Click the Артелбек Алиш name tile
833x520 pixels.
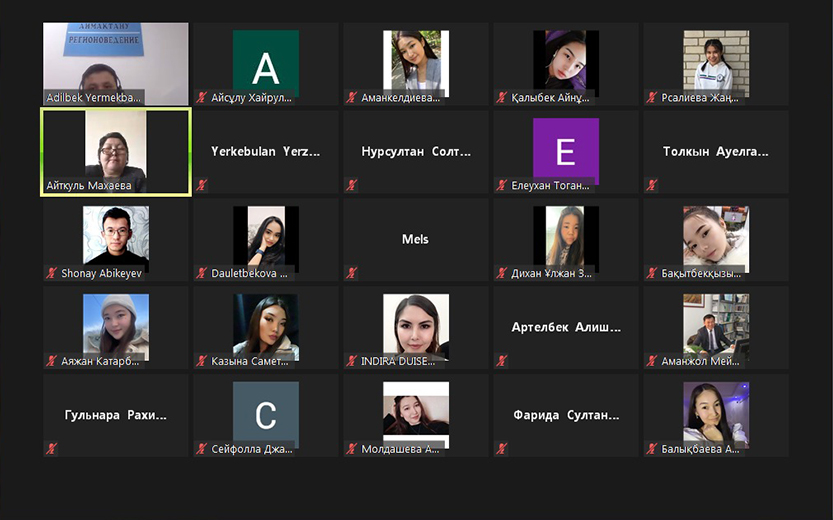coord(566,327)
